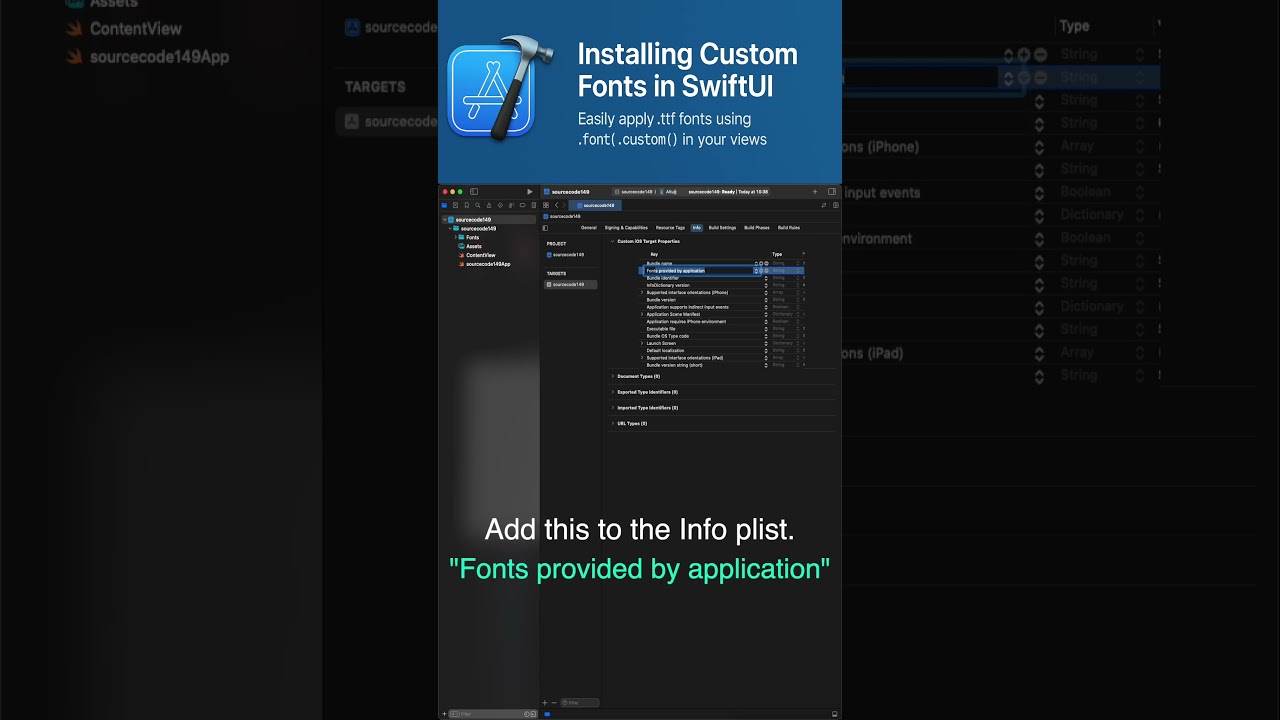Open the Find navigator magnifier icon
This screenshot has width=1280, height=720.
(478, 205)
